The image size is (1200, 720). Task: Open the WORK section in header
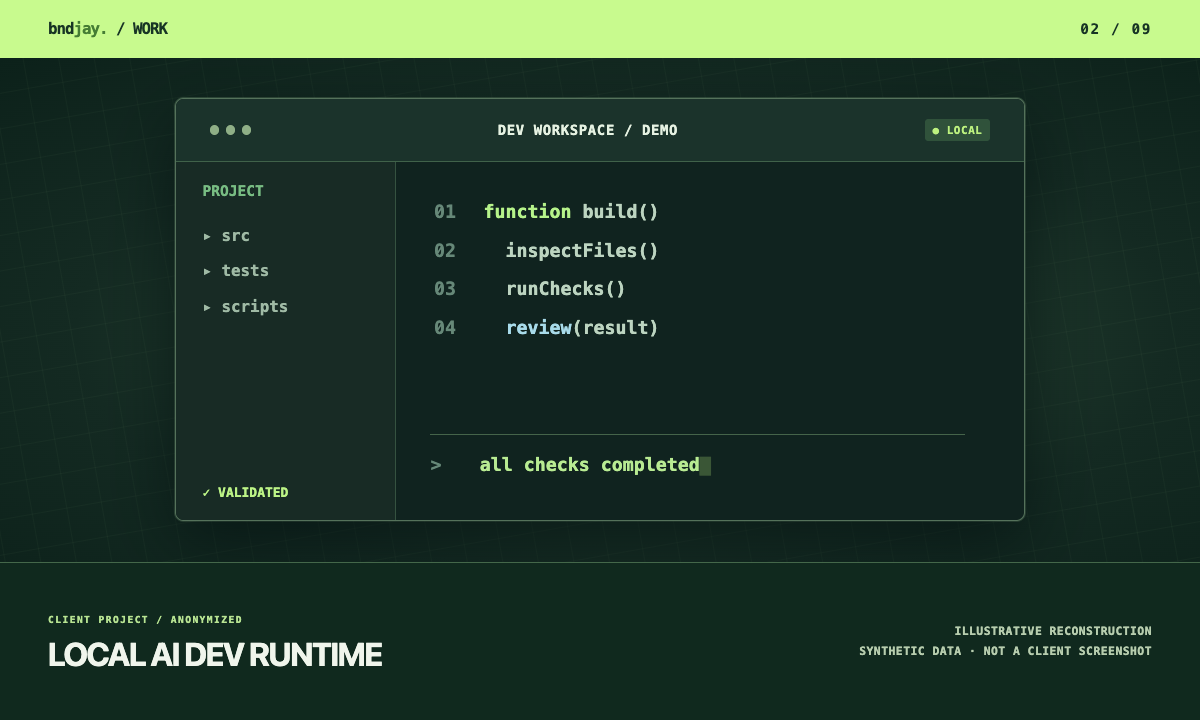click(x=150, y=29)
